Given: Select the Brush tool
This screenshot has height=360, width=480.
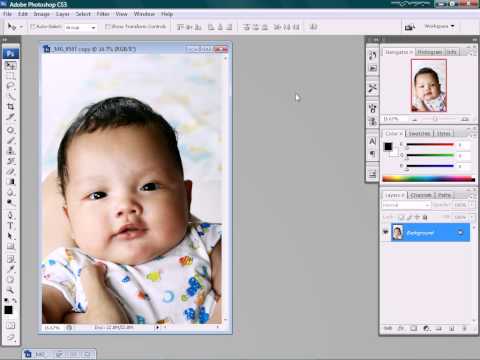Looking at the screenshot, I should point(11,141).
